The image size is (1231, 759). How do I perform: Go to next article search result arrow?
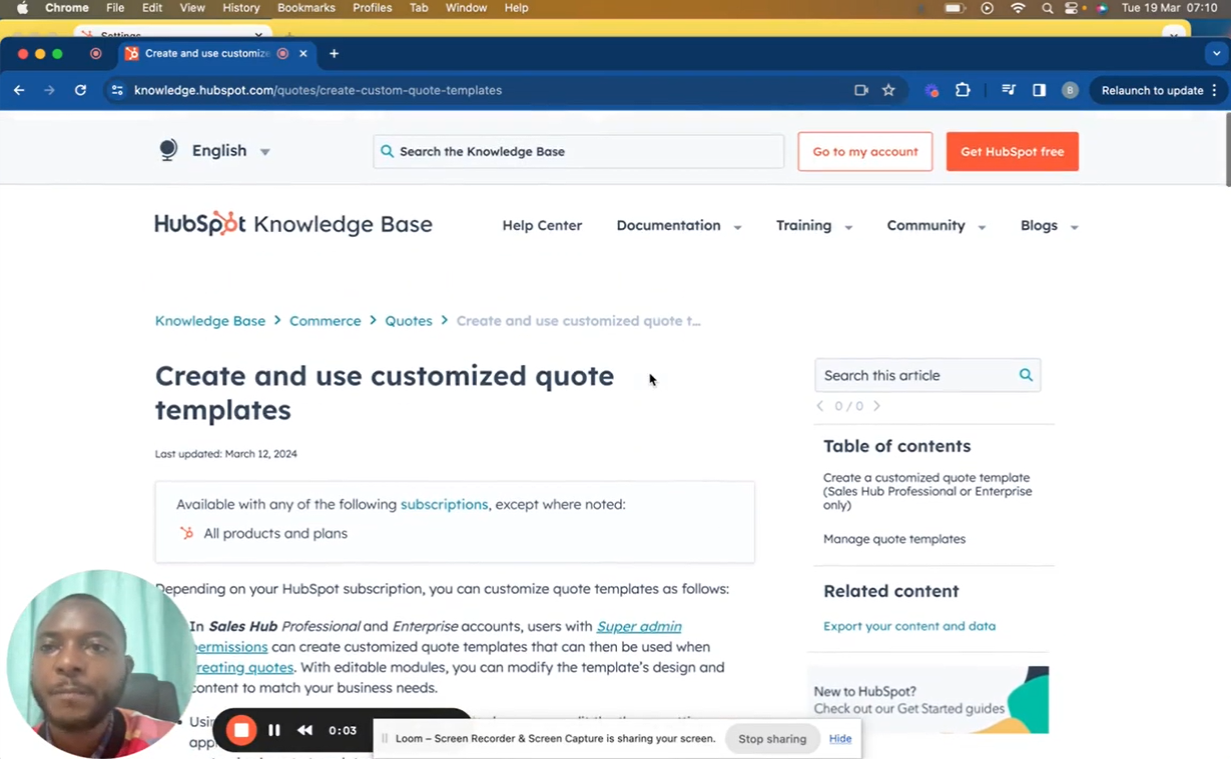pyautogui.click(x=877, y=406)
